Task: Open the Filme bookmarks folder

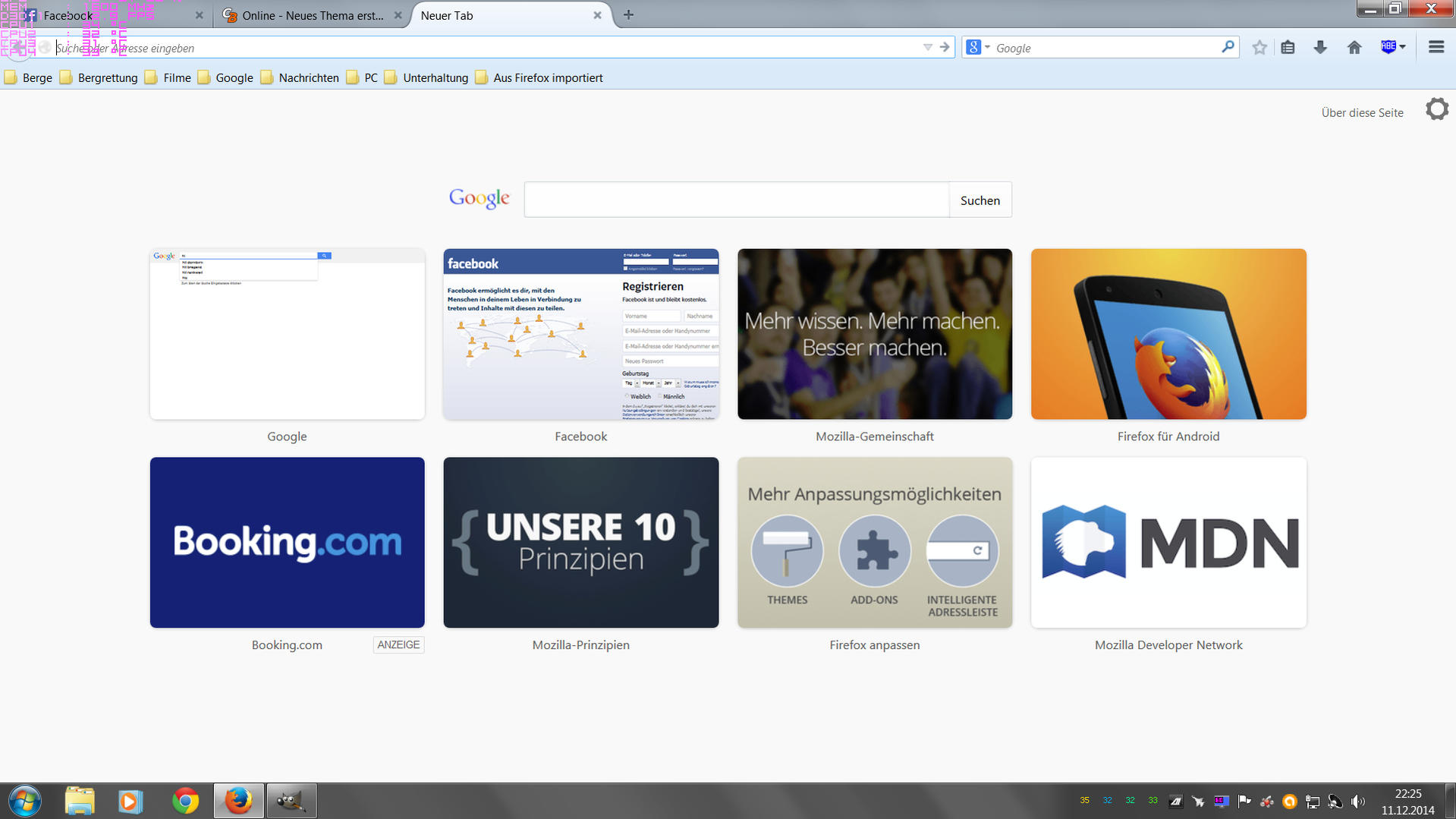Action: click(168, 77)
